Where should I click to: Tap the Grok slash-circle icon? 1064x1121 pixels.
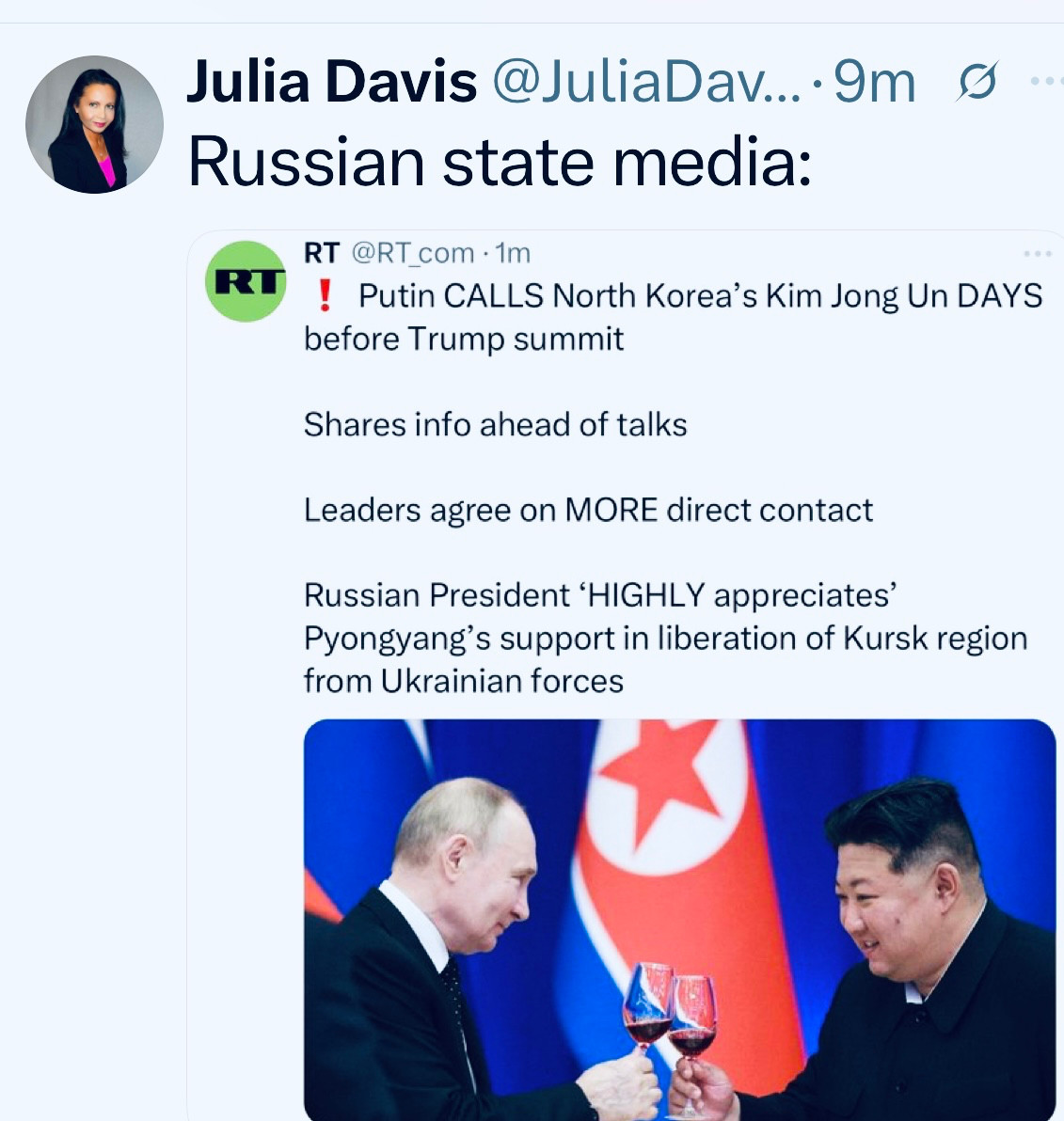[x=977, y=82]
